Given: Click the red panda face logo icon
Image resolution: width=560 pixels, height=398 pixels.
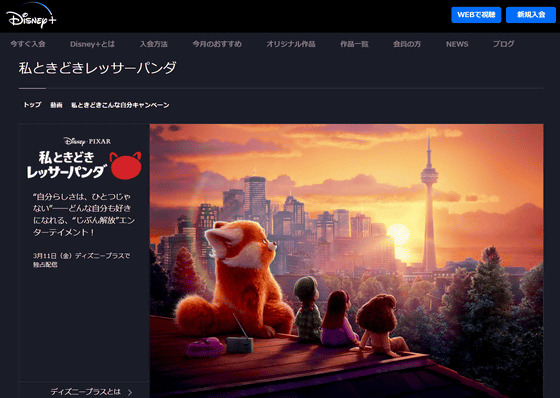Looking at the screenshot, I should pyautogui.click(x=125, y=165).
